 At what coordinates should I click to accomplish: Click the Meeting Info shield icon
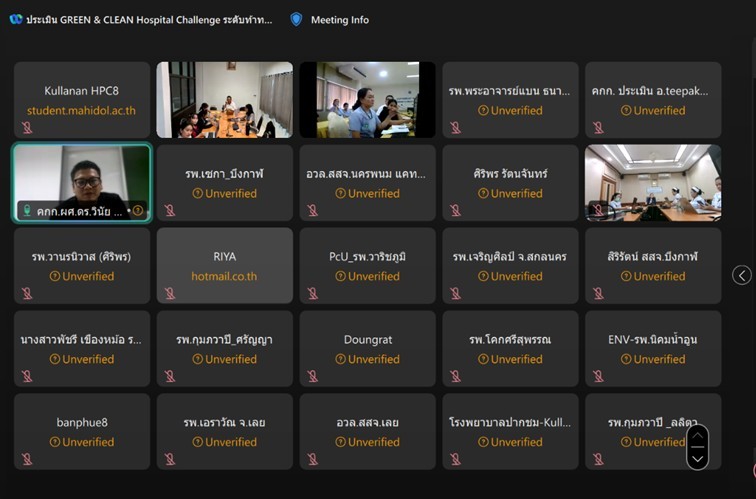click(296, 19)
